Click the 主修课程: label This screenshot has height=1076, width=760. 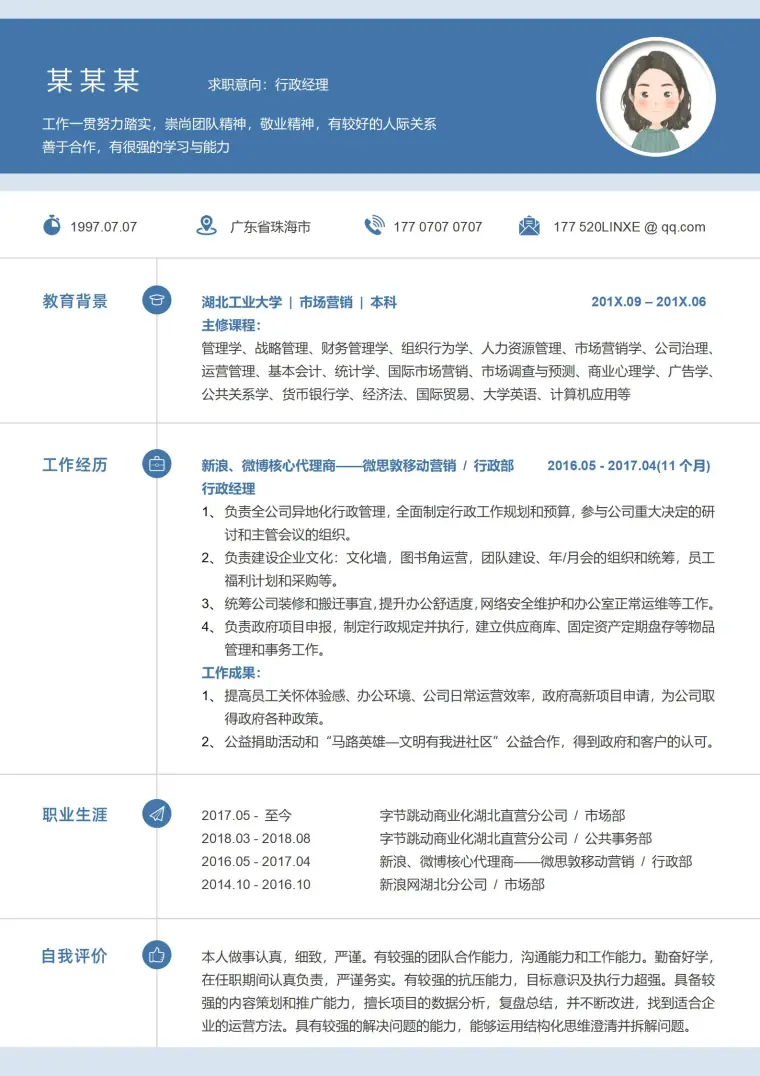pos(231,325)
